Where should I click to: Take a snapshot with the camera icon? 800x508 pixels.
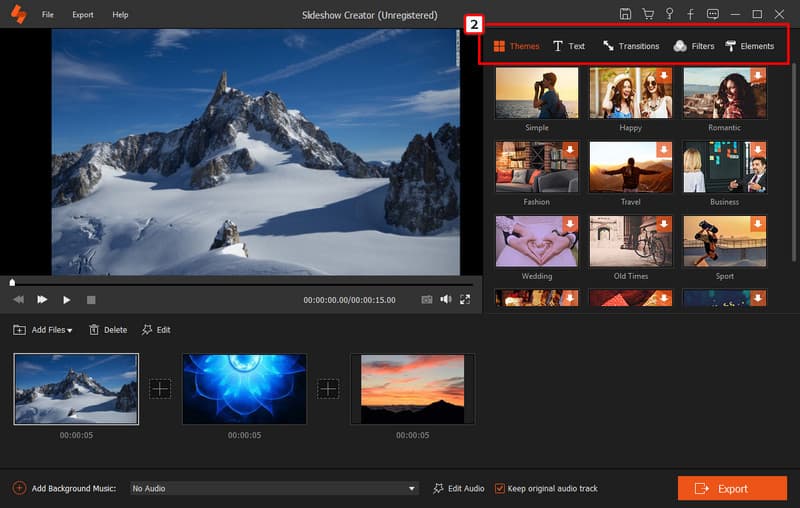click(x=427, y=299)
